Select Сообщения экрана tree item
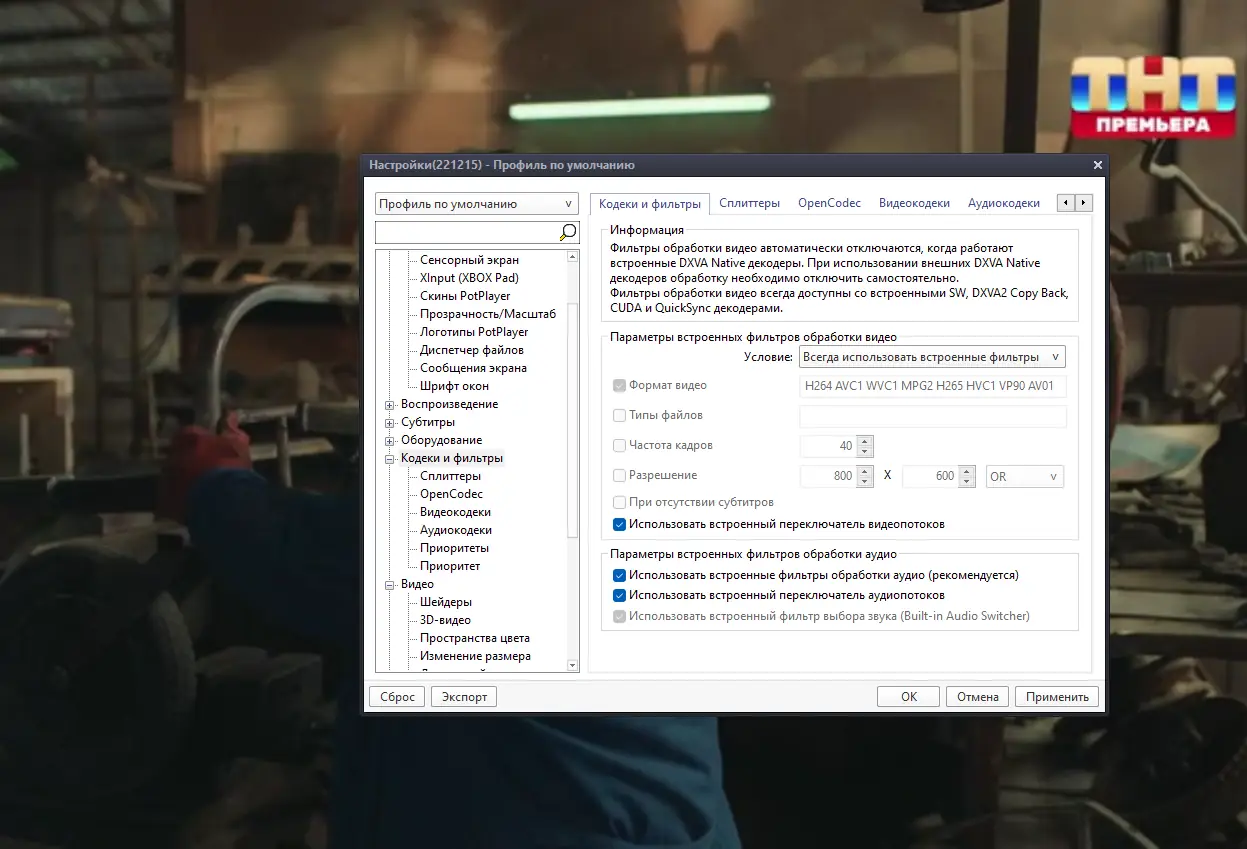The height and width of the screenshot is (849, 1247). (x=473, y=368)
